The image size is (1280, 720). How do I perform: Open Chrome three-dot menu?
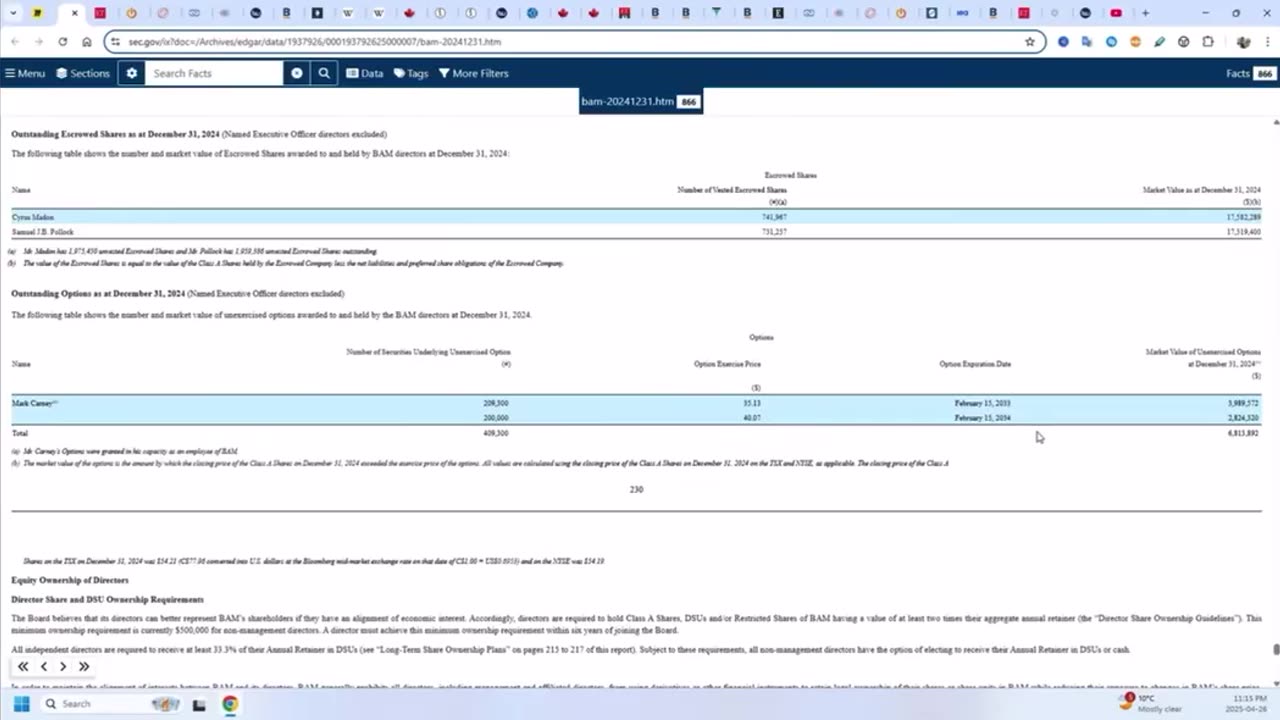coord(1268,42)
